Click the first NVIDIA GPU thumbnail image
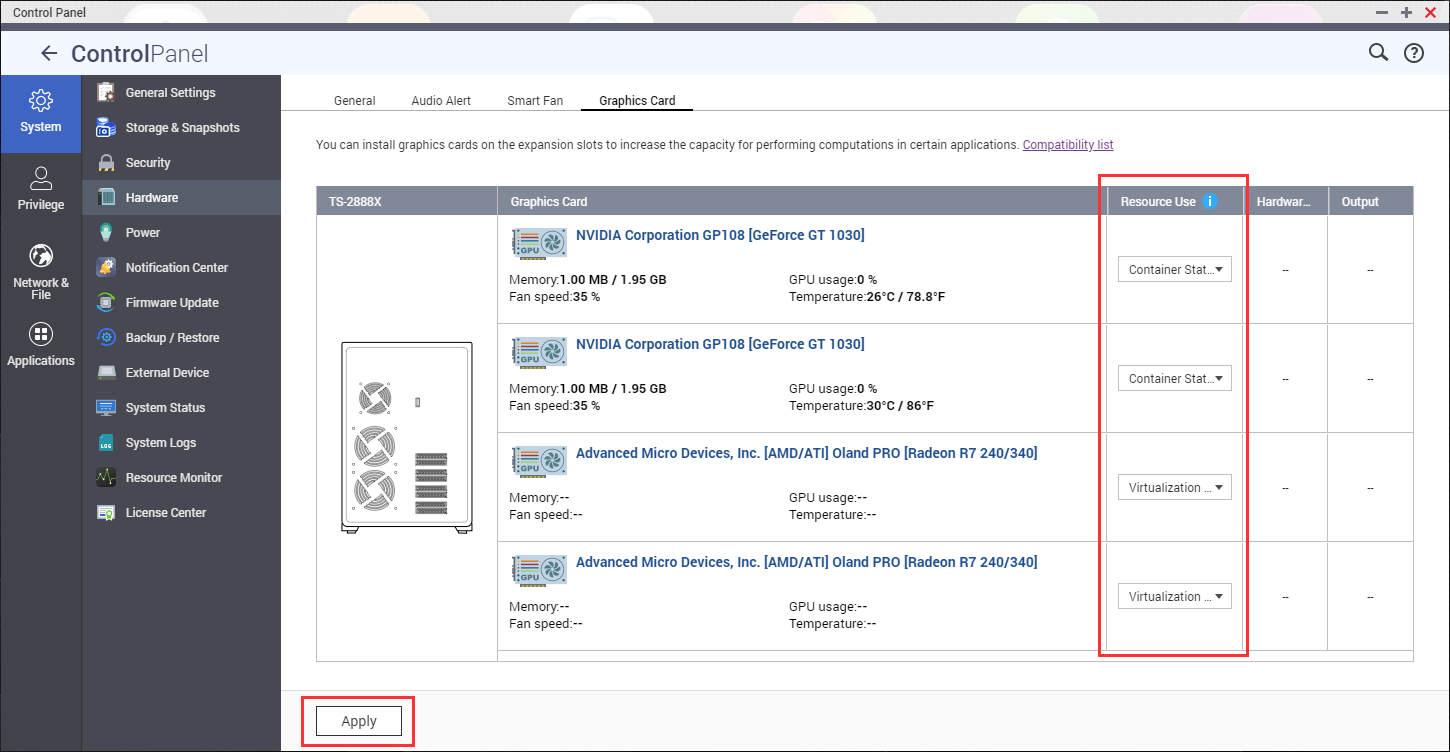Viewport: 1450px width, 752px height. point(538,242)
